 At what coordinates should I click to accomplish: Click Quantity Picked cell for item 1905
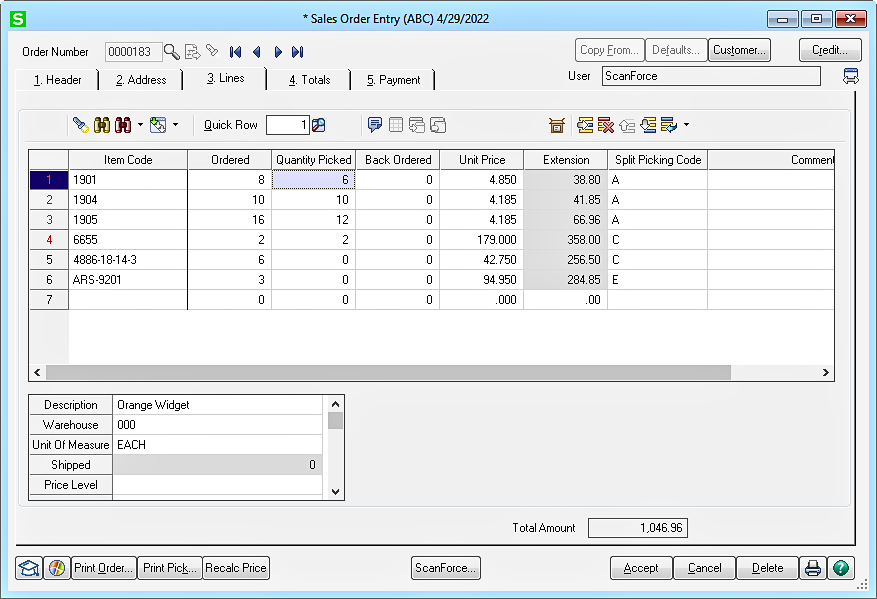coord(313,220)
